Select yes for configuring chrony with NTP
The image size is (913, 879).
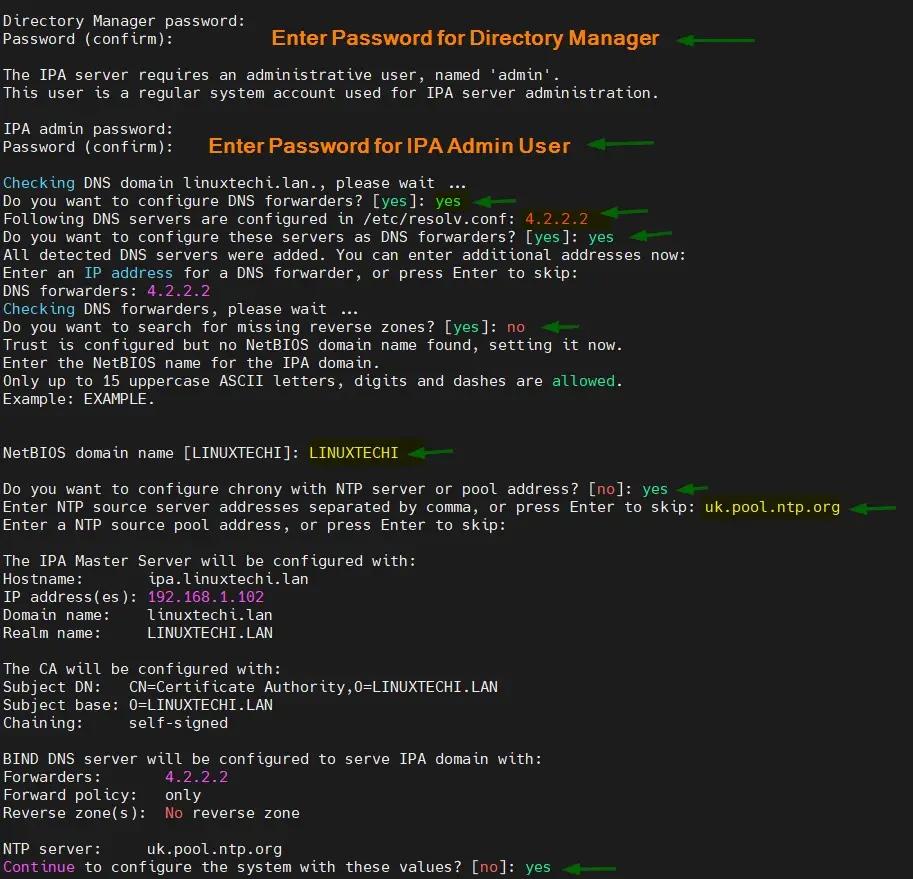point(655,488)
